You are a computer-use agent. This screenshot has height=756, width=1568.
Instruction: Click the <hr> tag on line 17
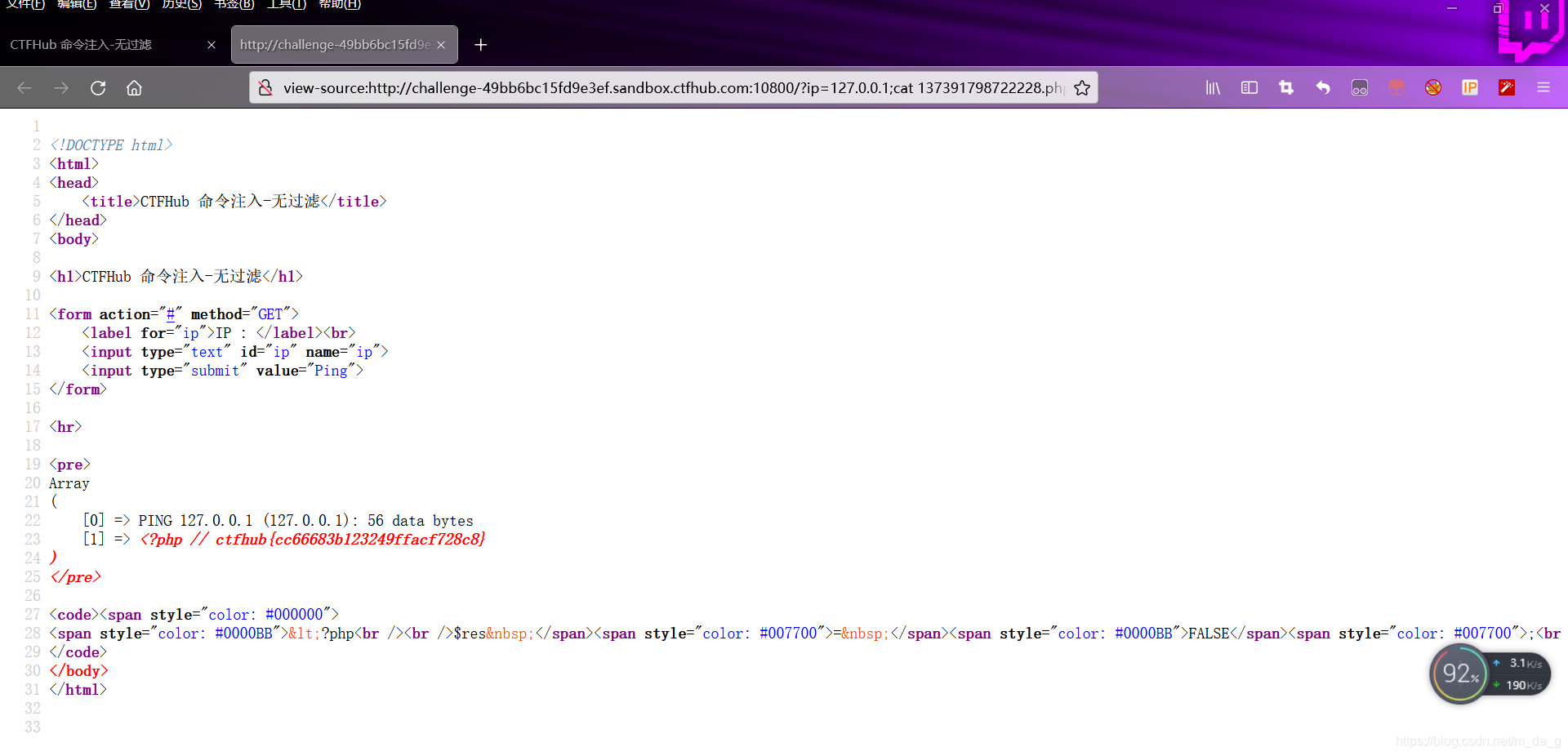[65, 427]
